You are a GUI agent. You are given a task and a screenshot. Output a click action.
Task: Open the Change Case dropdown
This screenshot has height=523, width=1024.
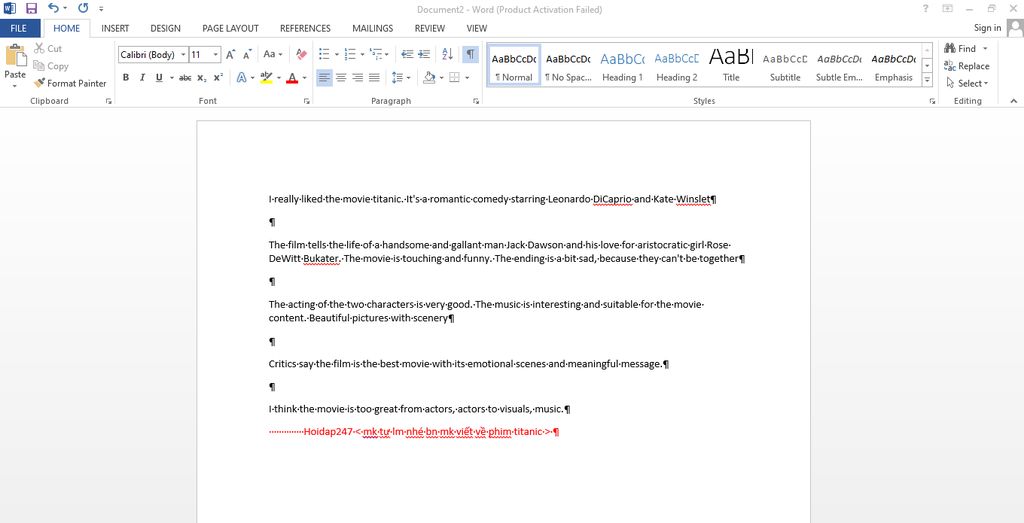tap(273, 55)
